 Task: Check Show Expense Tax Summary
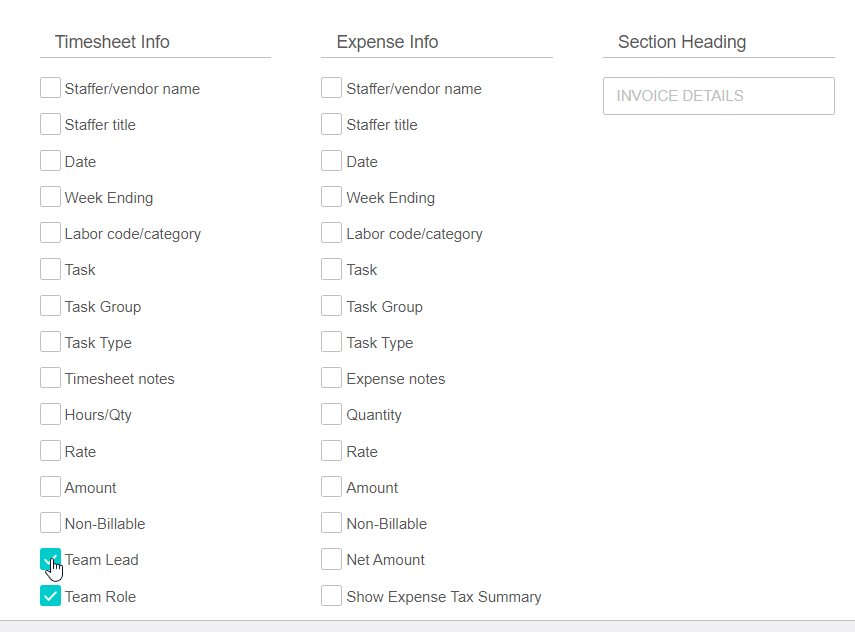(332, 596)
